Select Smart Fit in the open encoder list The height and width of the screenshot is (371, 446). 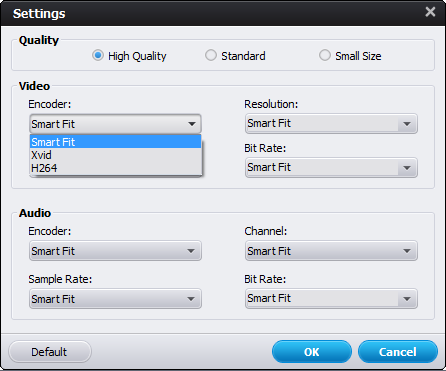coord(116,142)
